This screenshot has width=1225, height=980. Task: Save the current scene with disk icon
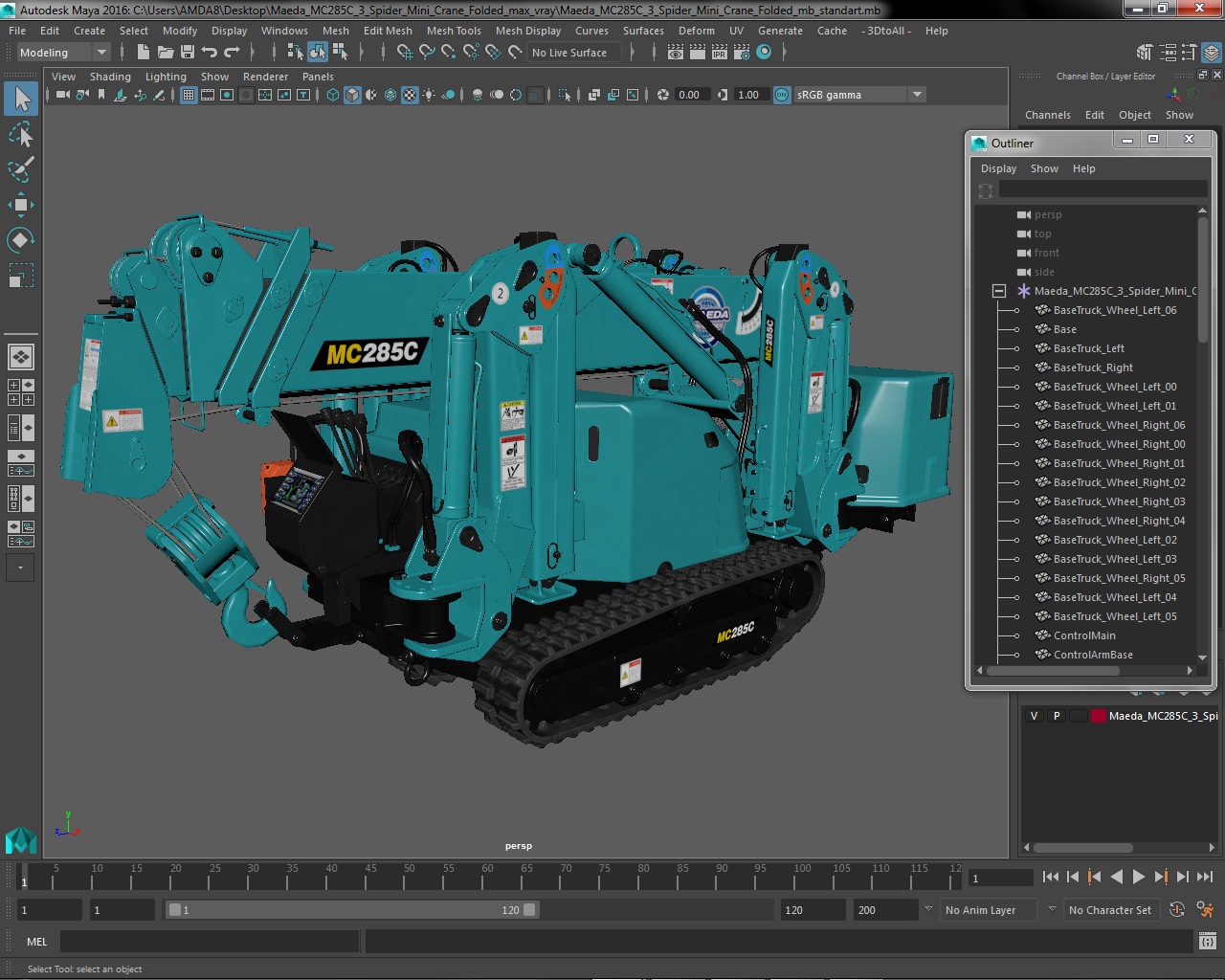coord(188,53)
